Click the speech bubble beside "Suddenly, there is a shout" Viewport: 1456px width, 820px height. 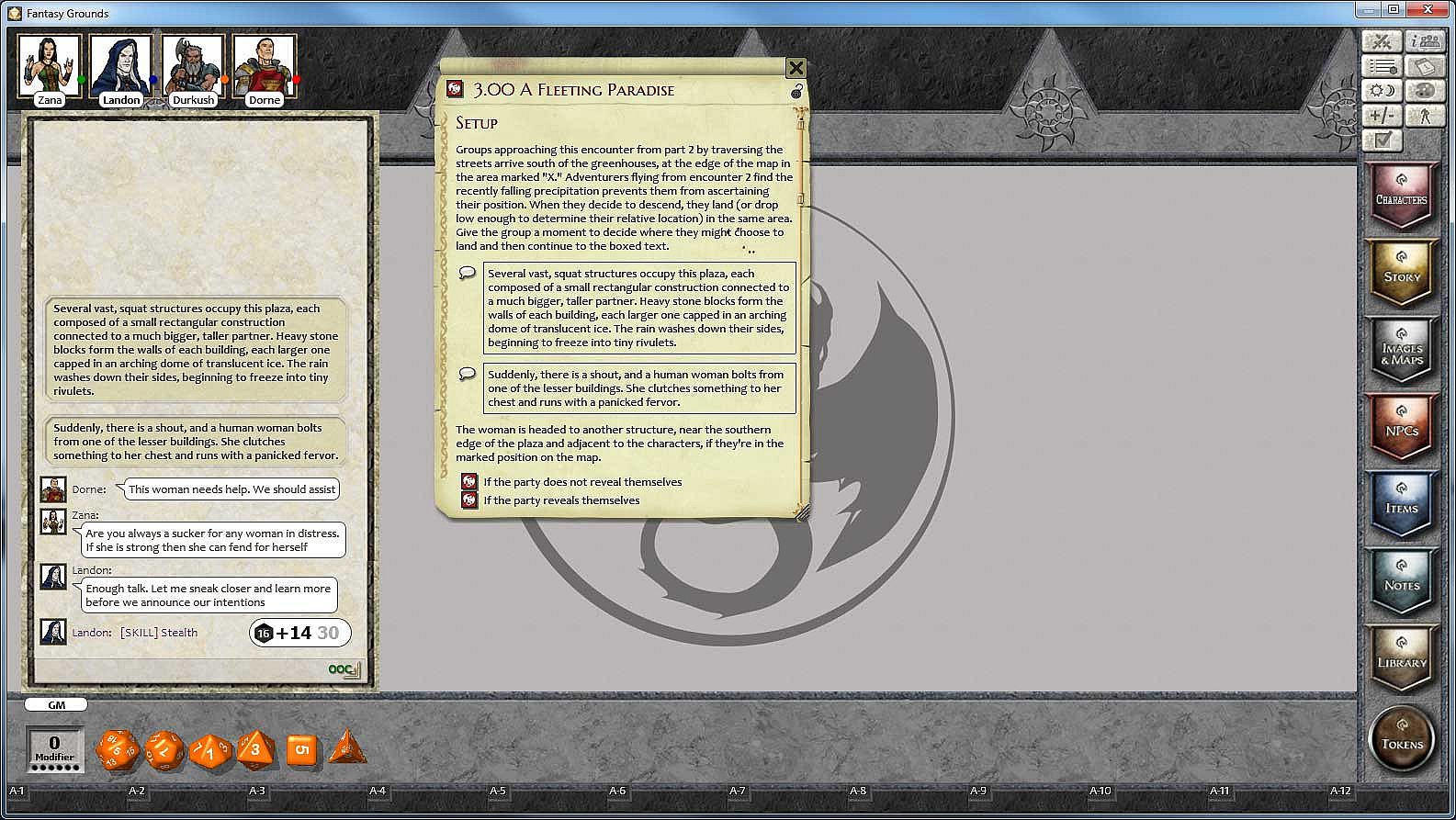tap(468, 374)
